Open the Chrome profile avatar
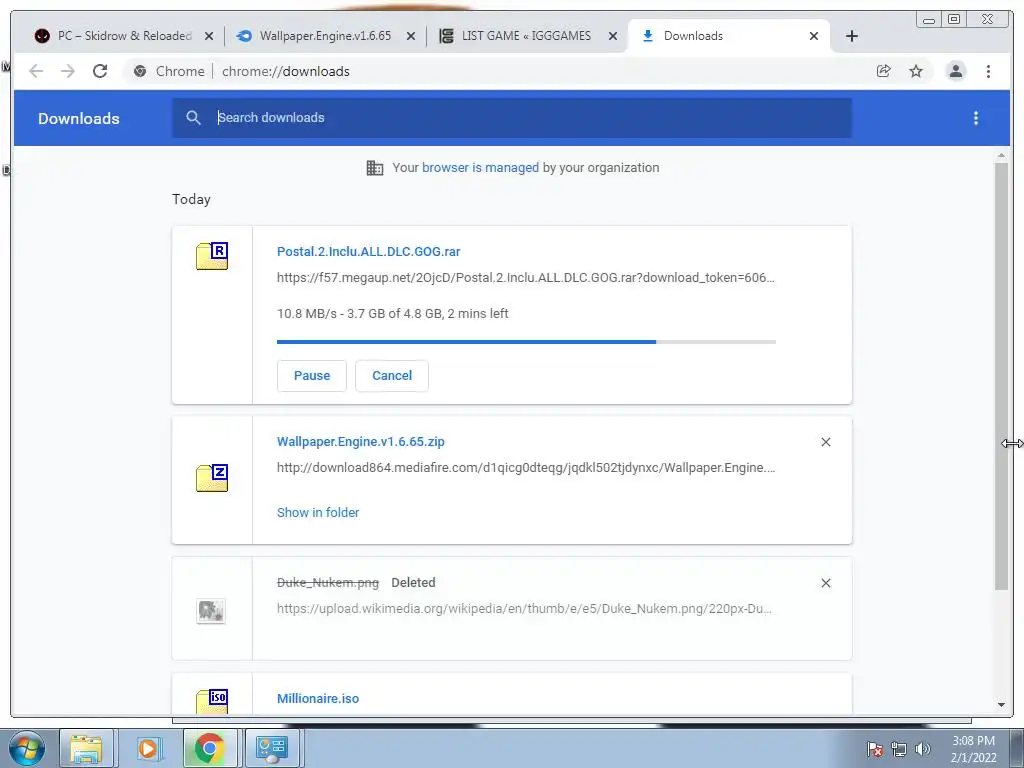Viewport: 1024px width, 768px height. tap(955, 71)
